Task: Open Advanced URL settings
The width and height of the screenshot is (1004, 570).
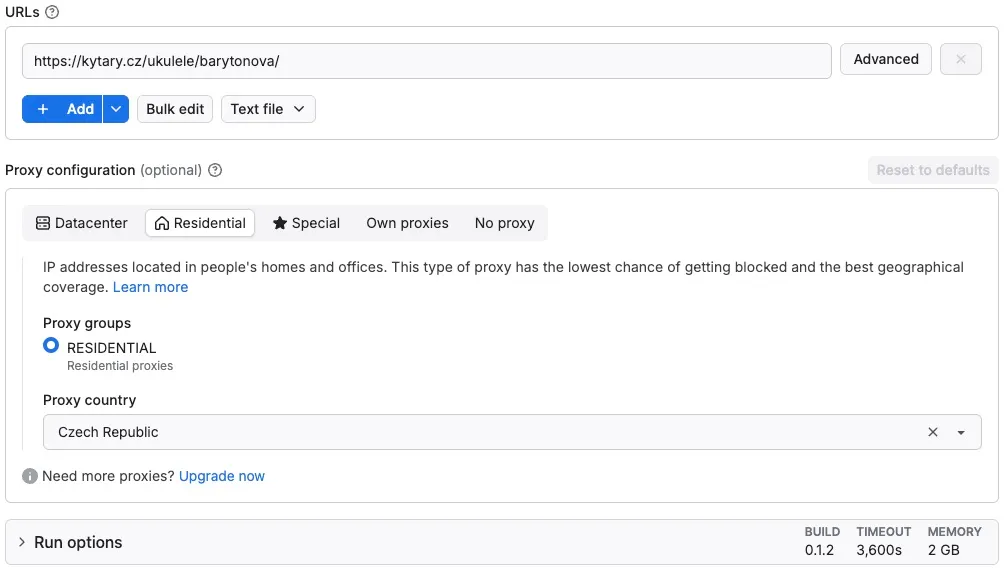Action: point(886,59)
